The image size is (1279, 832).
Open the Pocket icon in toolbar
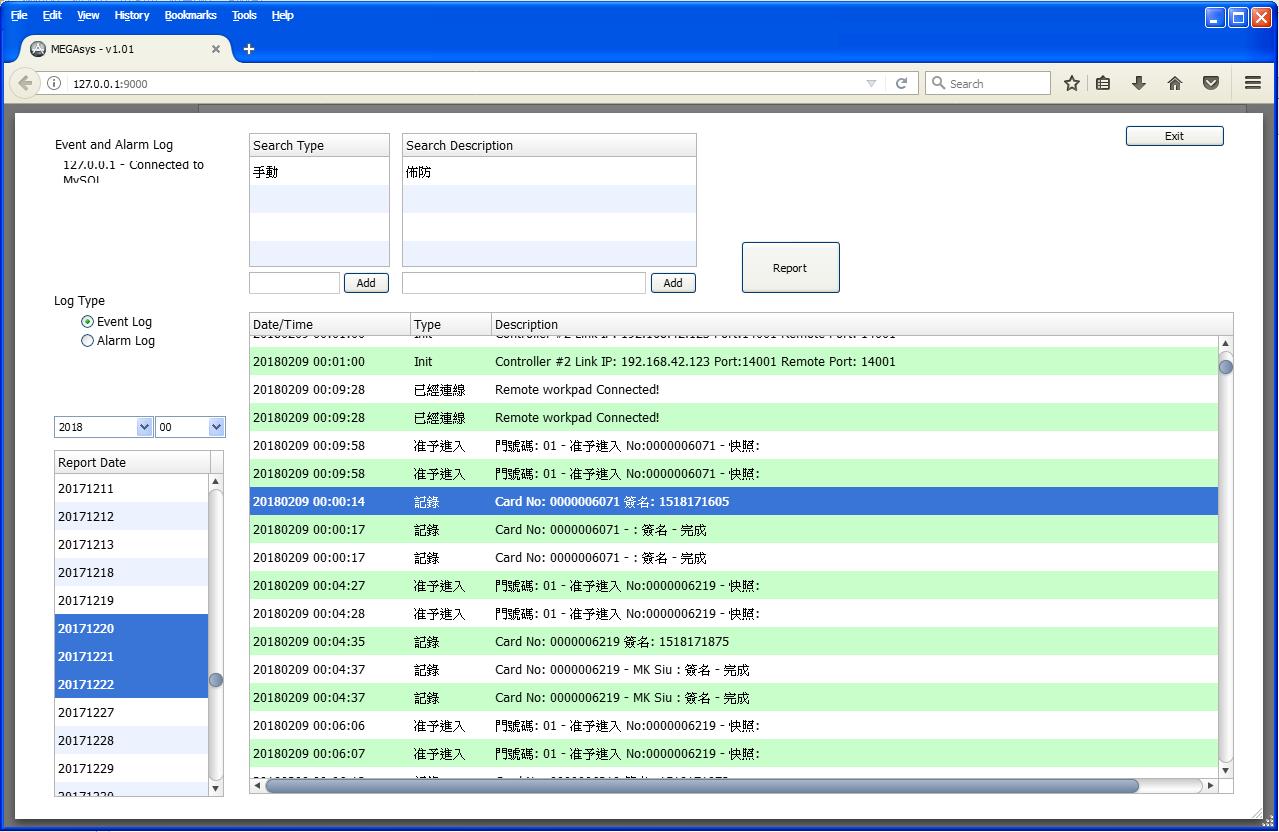pos(1211,84)
